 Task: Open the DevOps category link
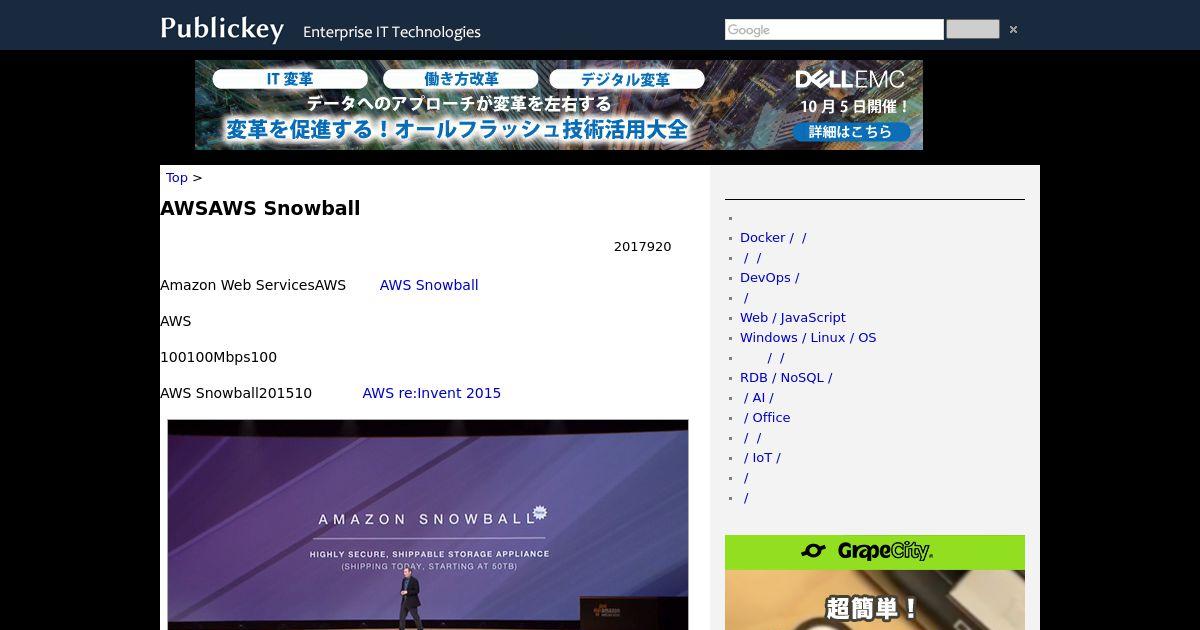(769, 277)
